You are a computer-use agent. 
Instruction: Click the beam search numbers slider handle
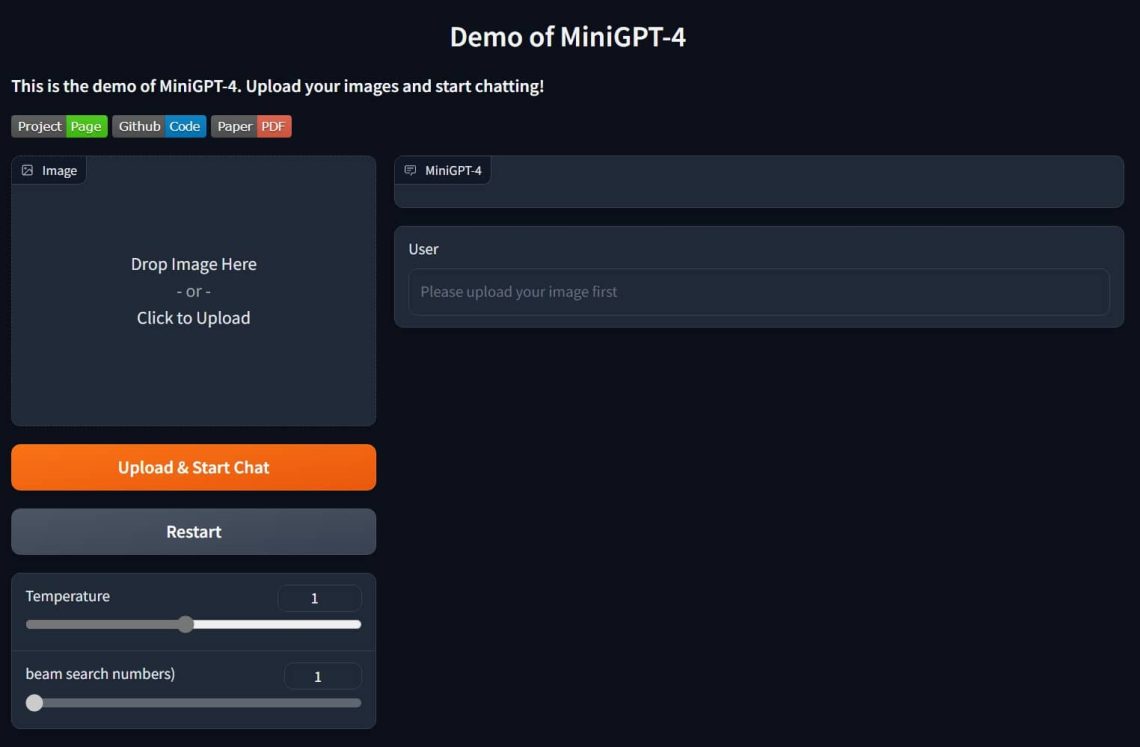34,703
